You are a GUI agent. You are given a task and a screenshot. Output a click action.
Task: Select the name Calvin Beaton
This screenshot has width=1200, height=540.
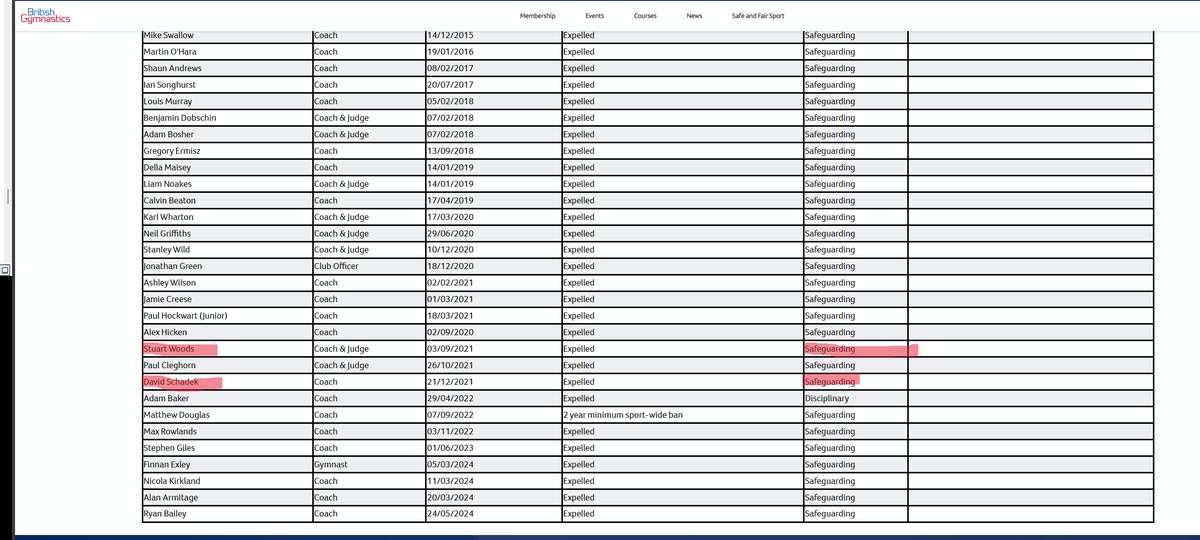(x=170, y=200)
